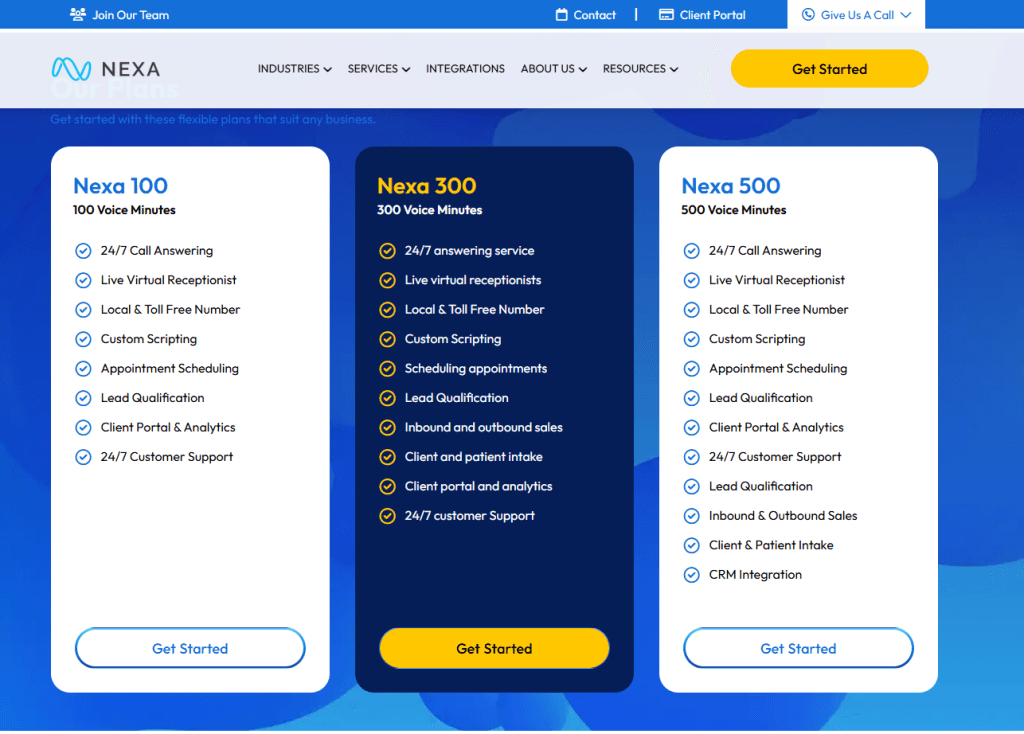Toggle the check for 24/7 Customer Support in Nexa 500
Image resolution: width=1024 pixels, height=734 pixels.
691,457
